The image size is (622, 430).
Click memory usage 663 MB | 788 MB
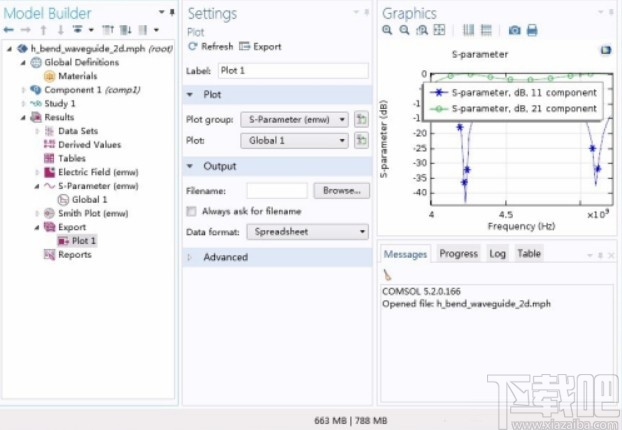coord(350,420)
